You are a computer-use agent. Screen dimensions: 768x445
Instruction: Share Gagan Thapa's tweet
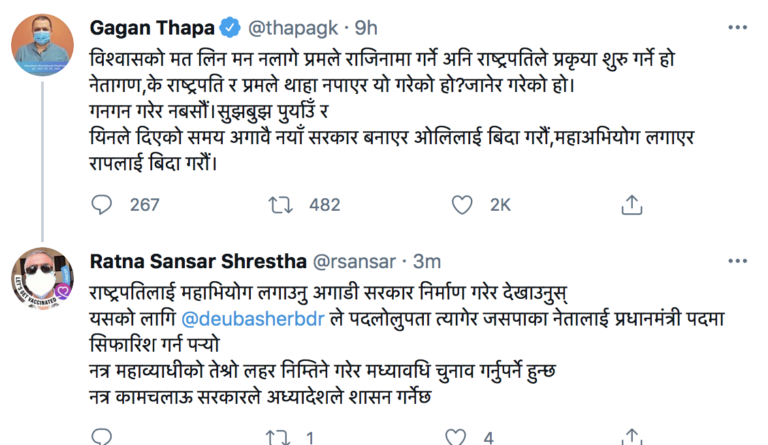click(631, 205)
